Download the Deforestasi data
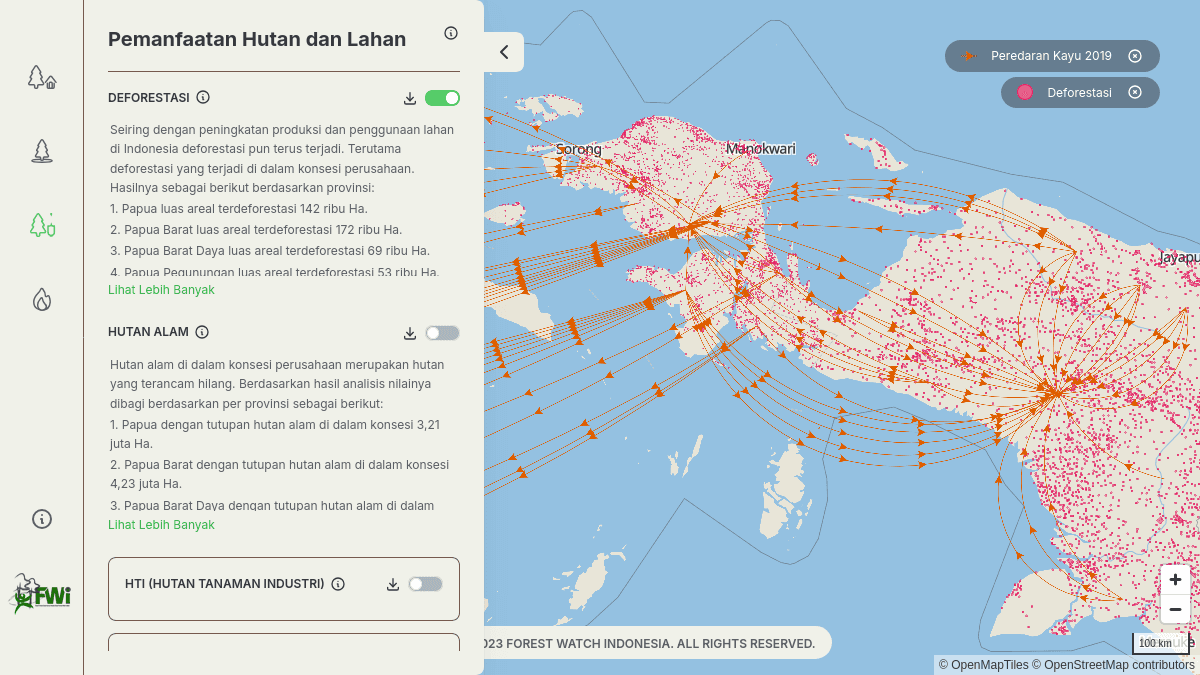The image size is (1200, 675). [410, 98]
